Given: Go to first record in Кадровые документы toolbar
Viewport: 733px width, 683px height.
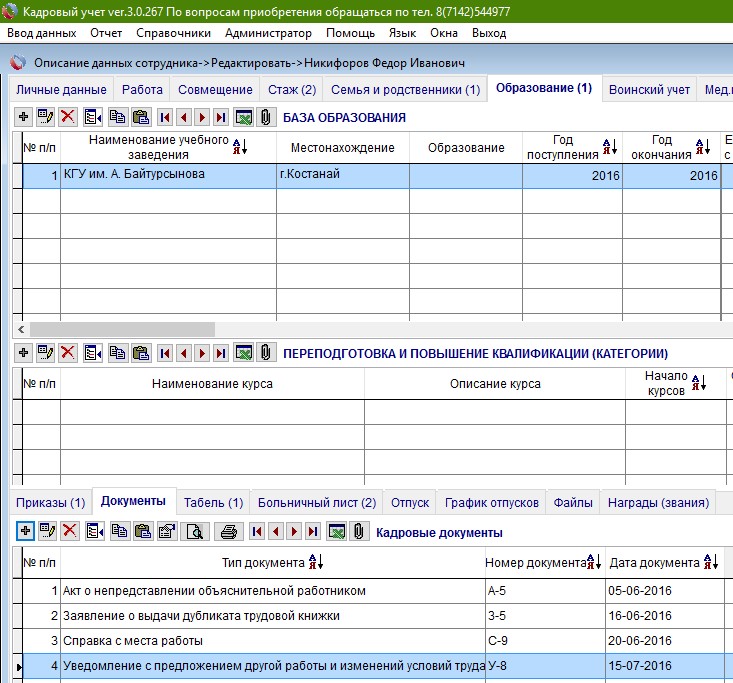Looking at the screenshot, I should 256,532.
